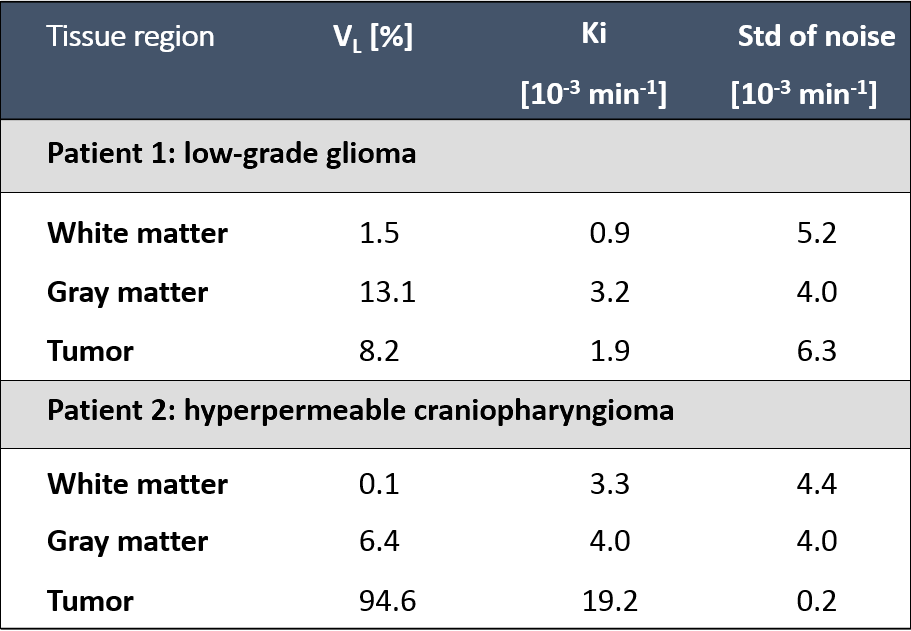Click White matter label under Patient 1
This screenshot has width=911, height=631.
pyautogui.click(x=137, y=234)
